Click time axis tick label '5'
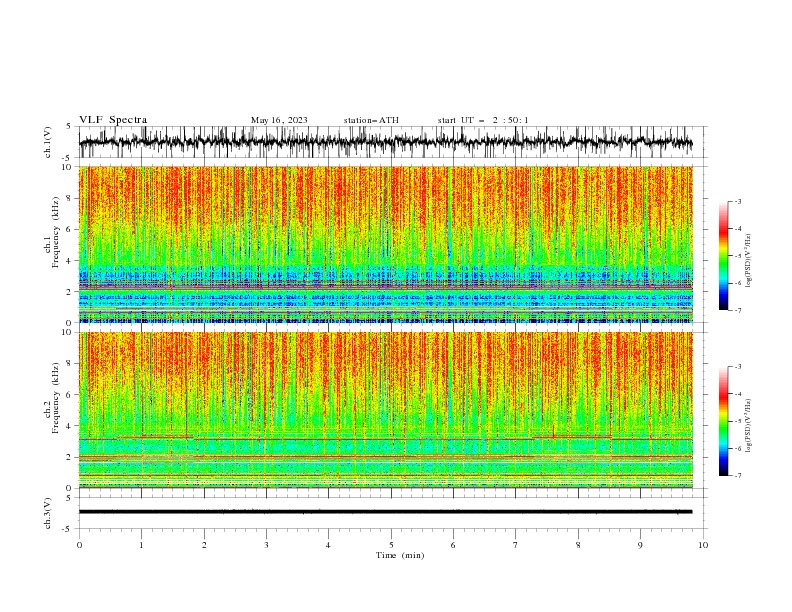792x612 pixels. [x=391, y=545]
